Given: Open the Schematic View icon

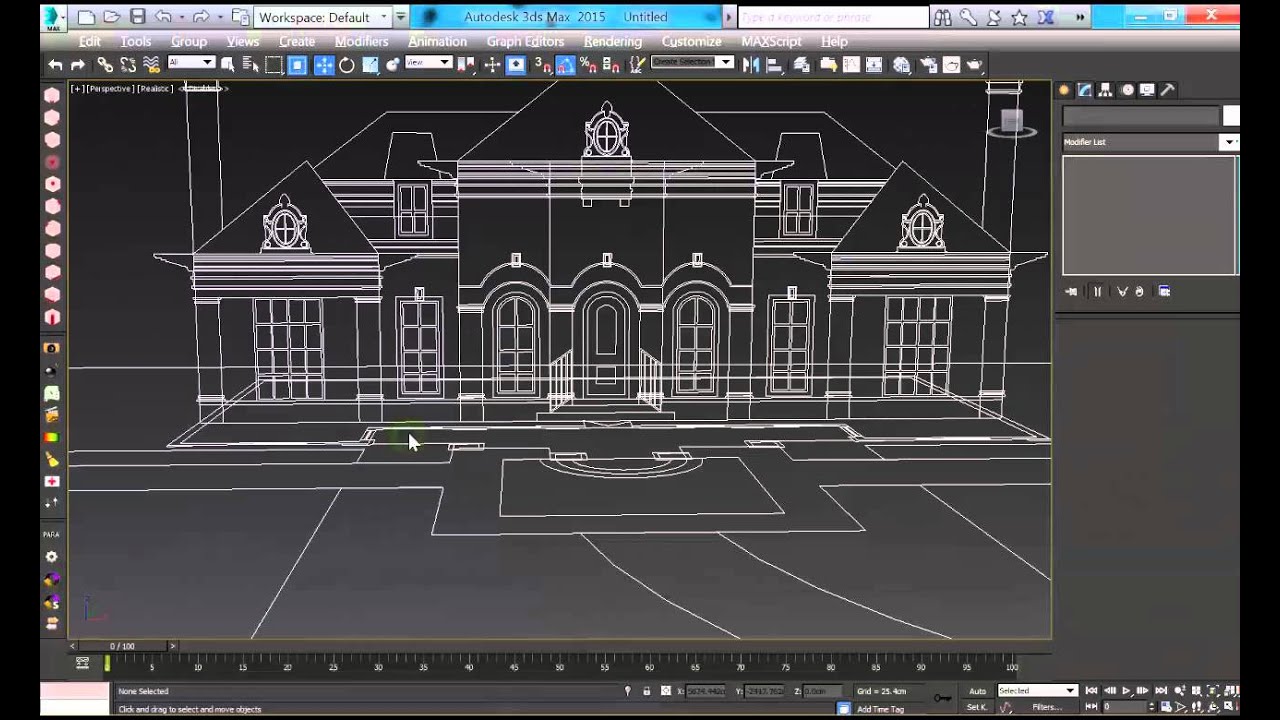Looking at the screenshot, I should (874, 65).
